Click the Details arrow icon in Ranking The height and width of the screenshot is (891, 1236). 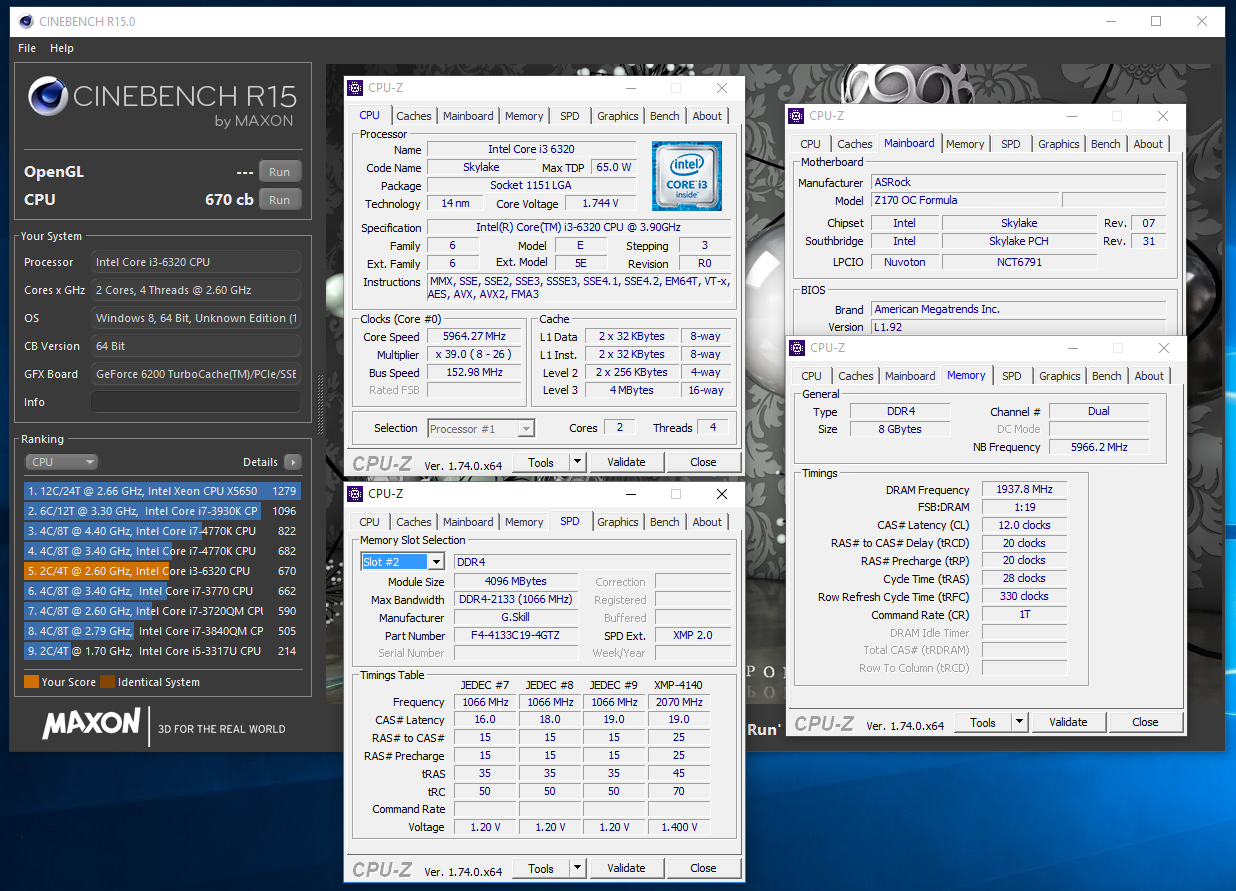point(292,462)
